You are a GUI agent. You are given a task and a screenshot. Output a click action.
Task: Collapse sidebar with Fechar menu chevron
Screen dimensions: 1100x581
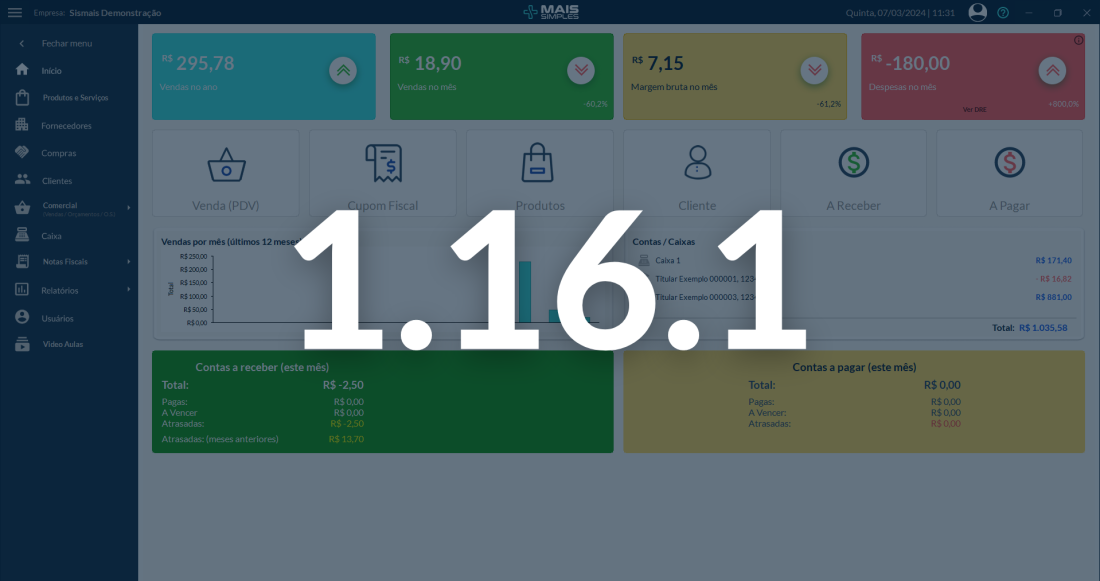(x=22, y=44)
